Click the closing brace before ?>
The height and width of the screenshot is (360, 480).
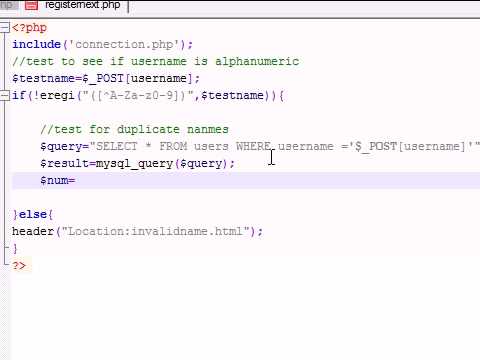coord(15,249)
